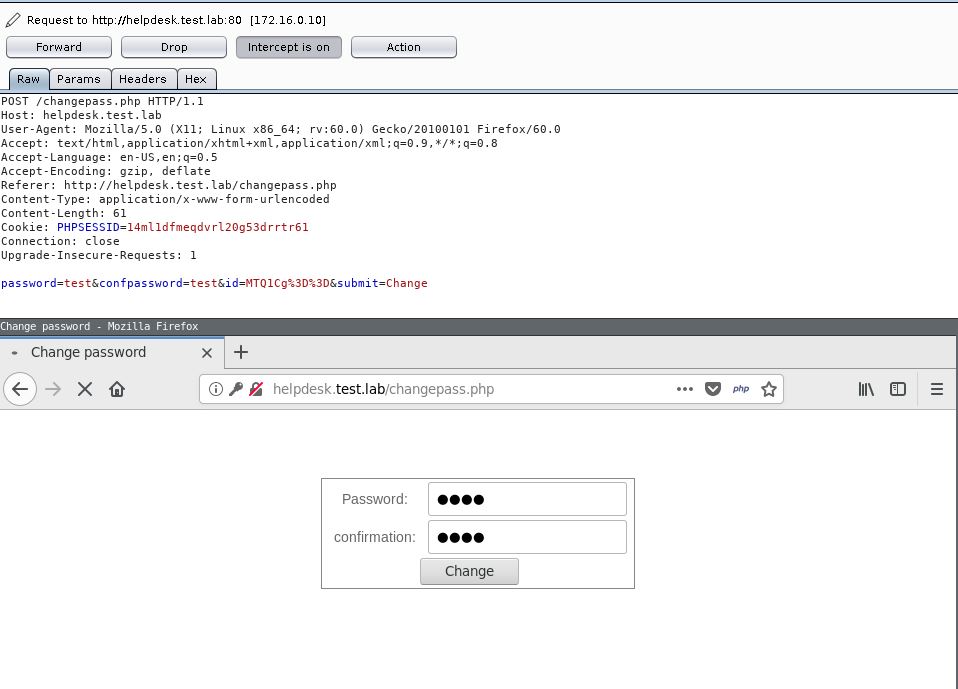Open the Action menu in Burp

pos(404,47)
